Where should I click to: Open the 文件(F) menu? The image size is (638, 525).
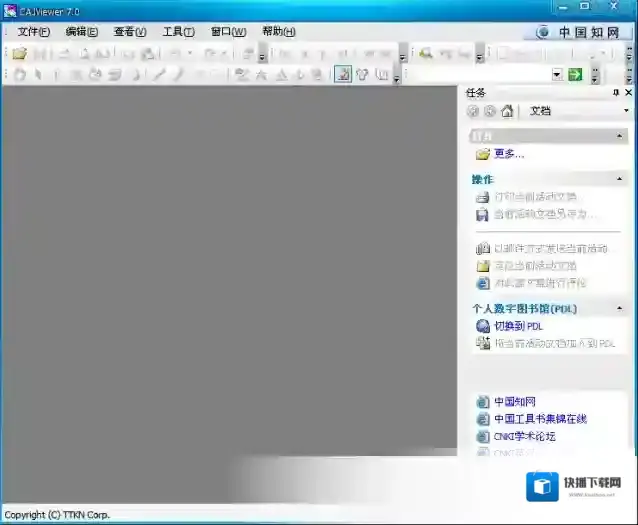point(33,32)
